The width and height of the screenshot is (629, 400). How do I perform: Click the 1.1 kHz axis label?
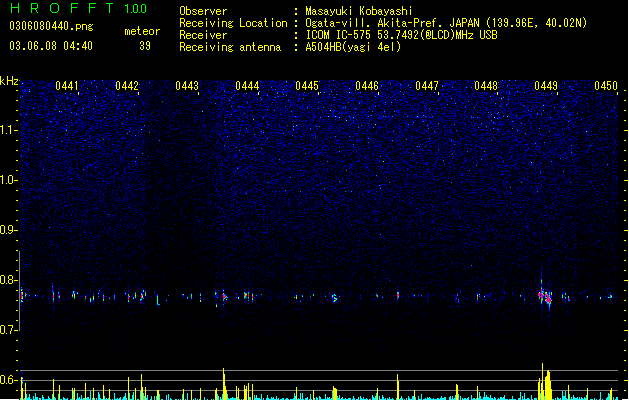(8, 130)
